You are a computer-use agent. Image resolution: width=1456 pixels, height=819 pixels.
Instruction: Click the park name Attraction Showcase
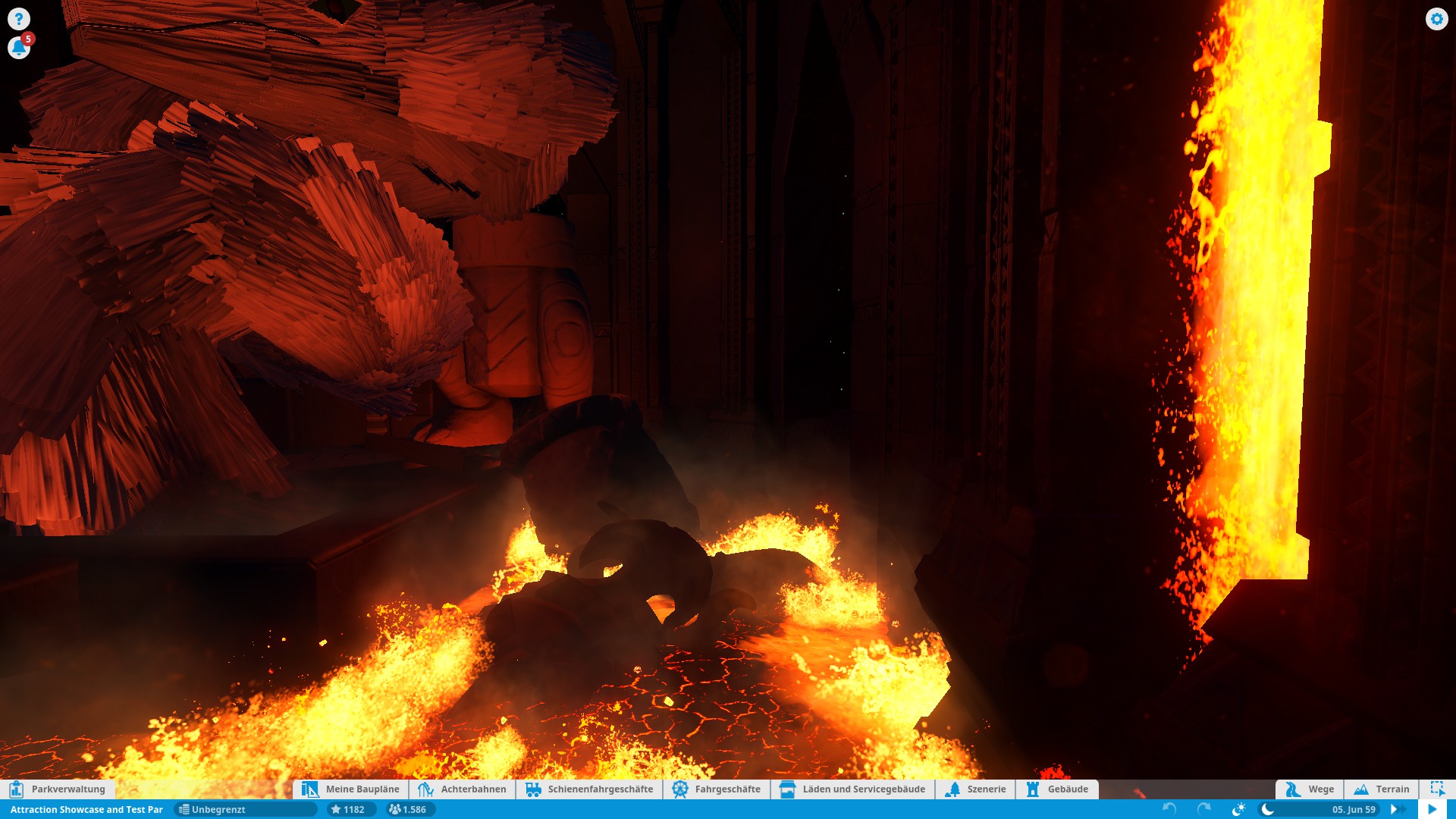click(86, 810)
